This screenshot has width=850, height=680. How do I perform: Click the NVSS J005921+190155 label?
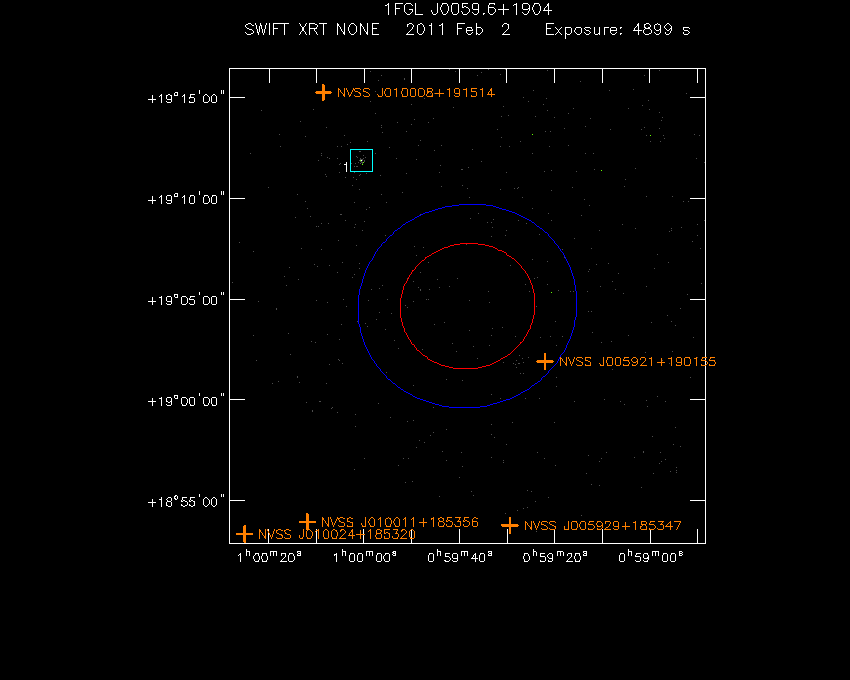click(x=638, y=362)
